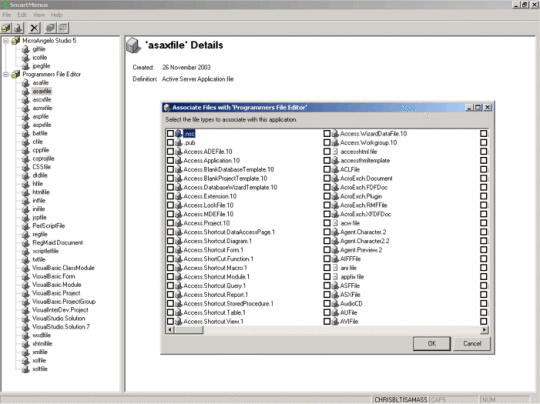The image size is (540, 404).
Task: Click the document icon next to ani file
Action: (335, 268)
